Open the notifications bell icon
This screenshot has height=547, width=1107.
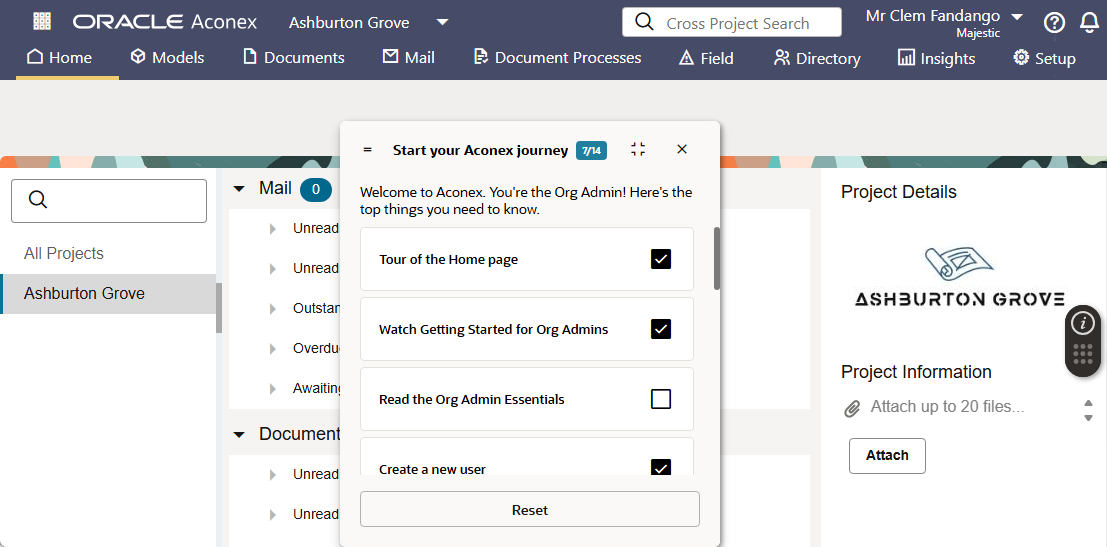coord(1089,23)
